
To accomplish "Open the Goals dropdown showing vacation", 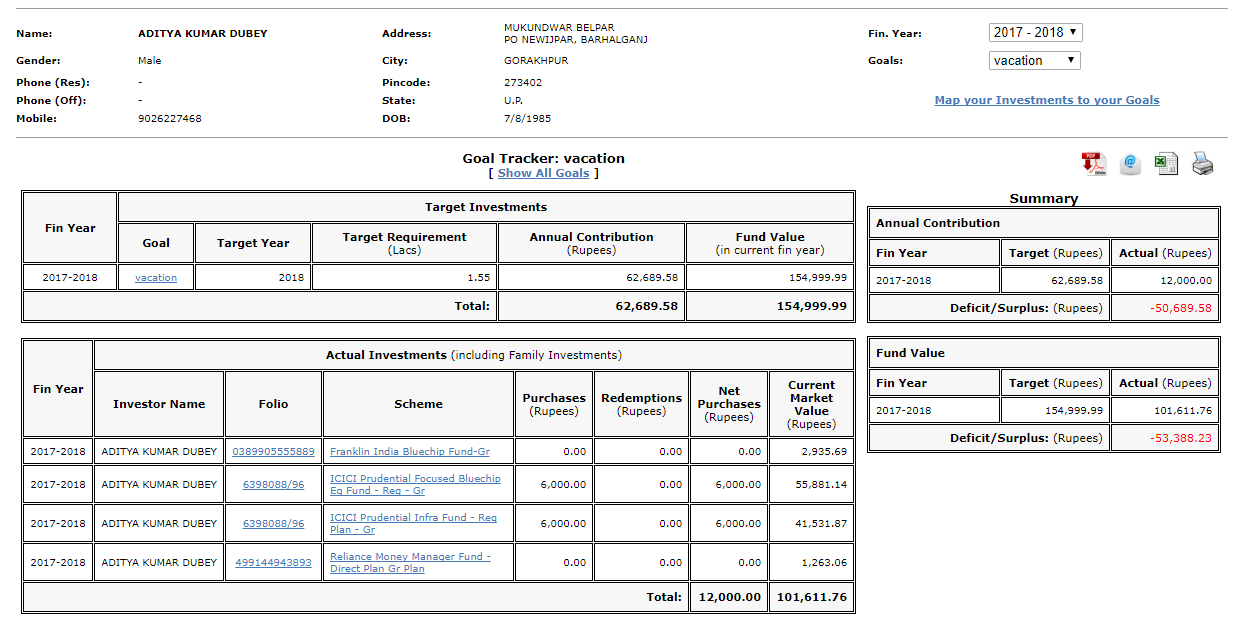I will [1035, 60].
